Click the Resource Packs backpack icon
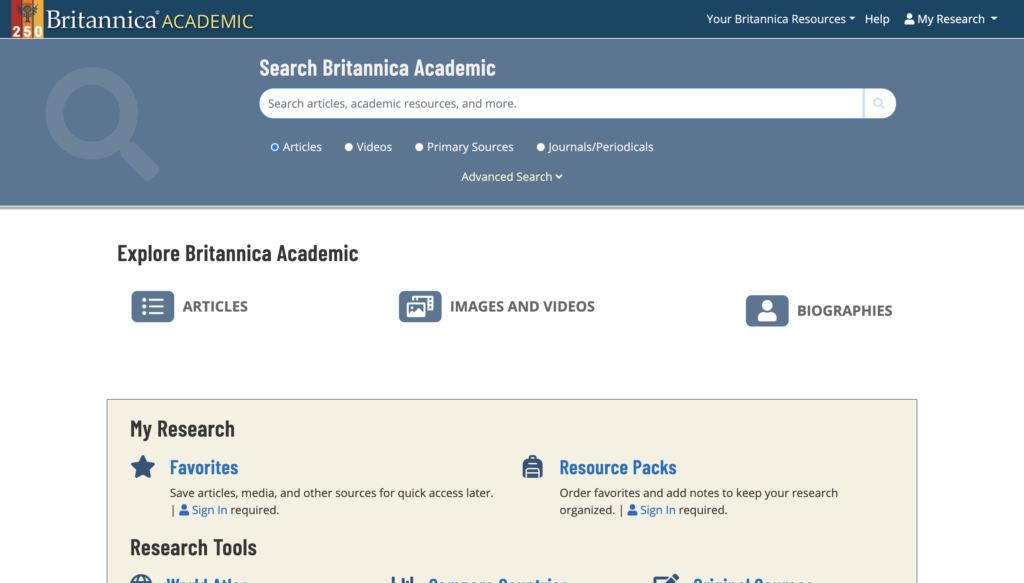 click(x=532, y=466)
